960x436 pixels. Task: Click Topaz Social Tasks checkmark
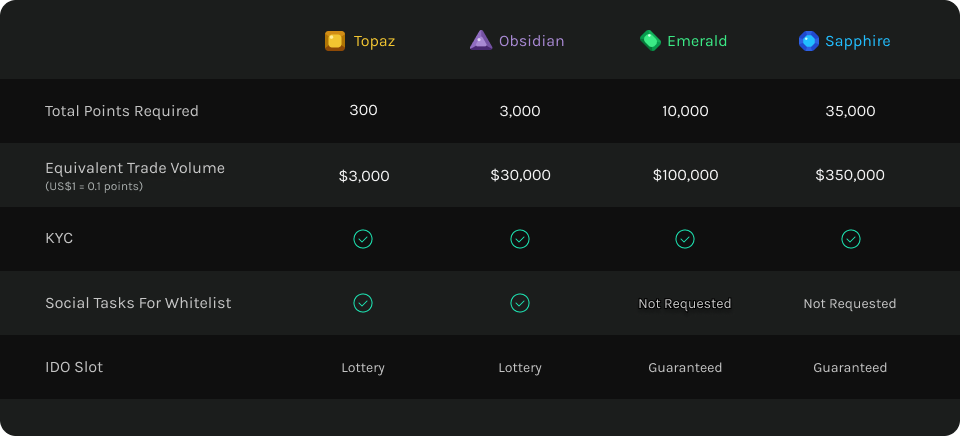click(x=363, y=303)
